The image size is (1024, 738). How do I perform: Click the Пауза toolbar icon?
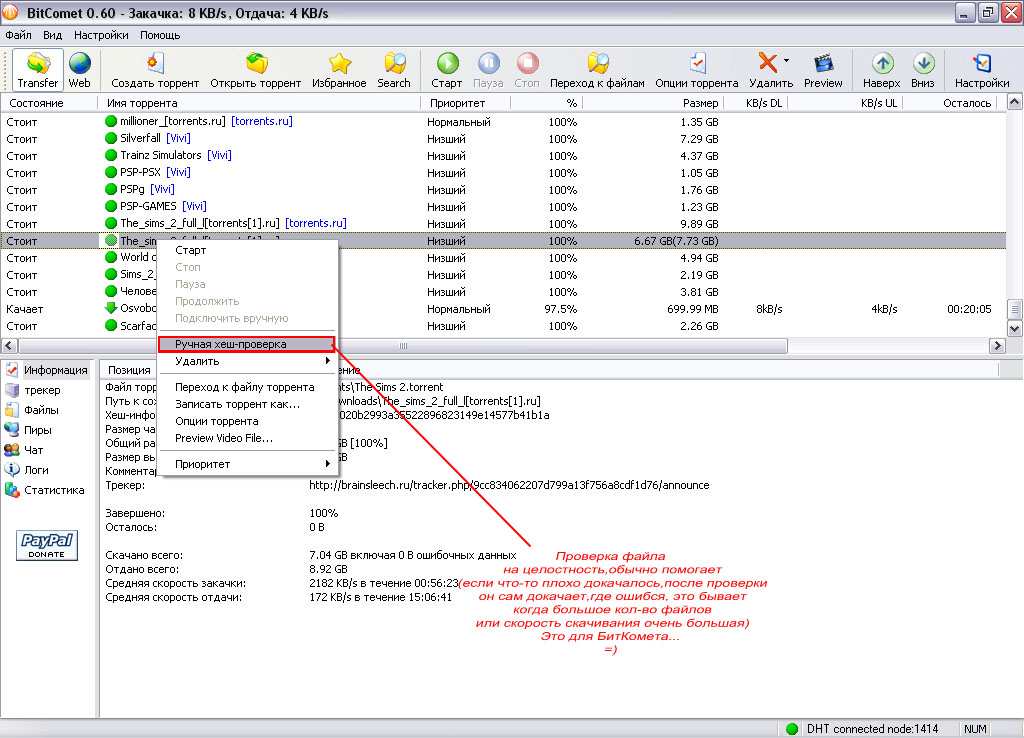pos(488,69)
